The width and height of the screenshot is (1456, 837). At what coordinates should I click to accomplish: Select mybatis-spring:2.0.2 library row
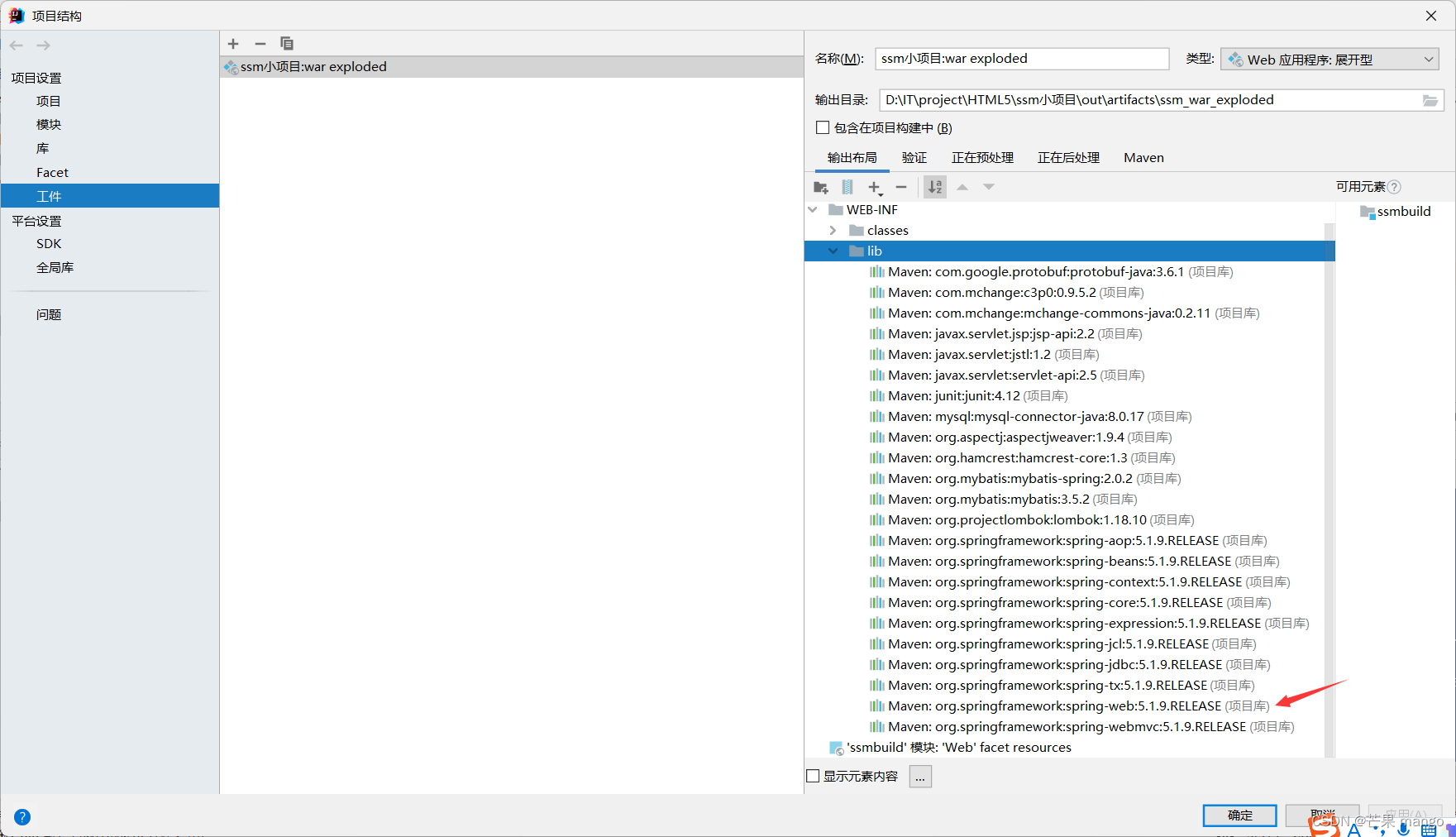coord(1025,479)
